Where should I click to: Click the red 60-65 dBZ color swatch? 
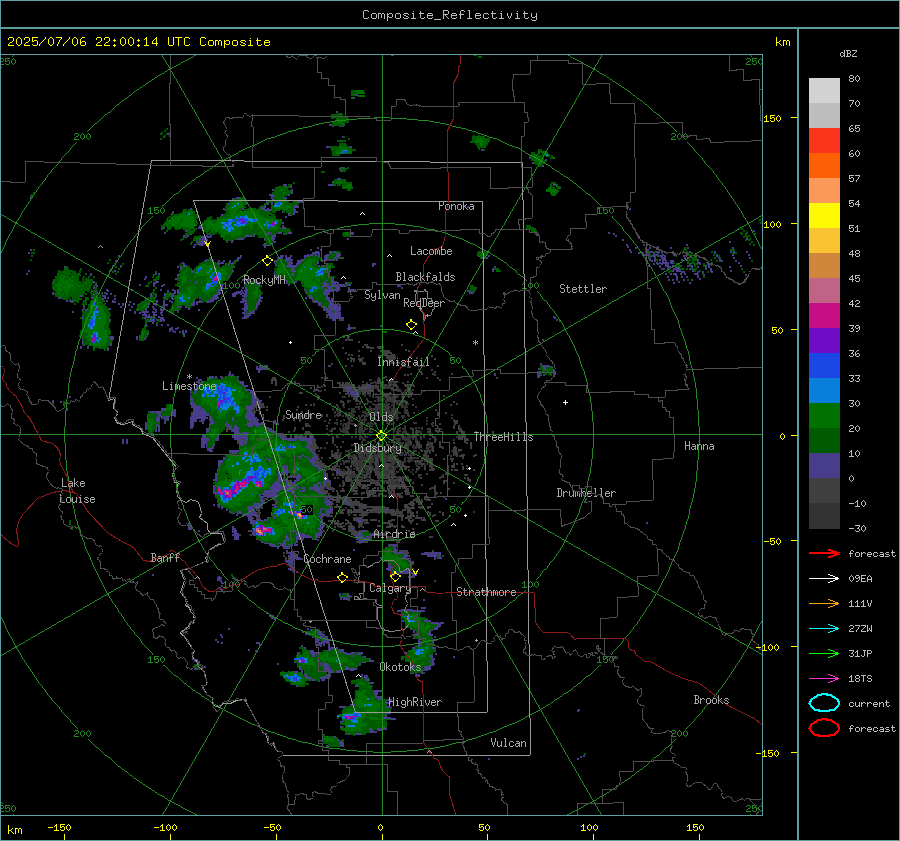(824, 141)
